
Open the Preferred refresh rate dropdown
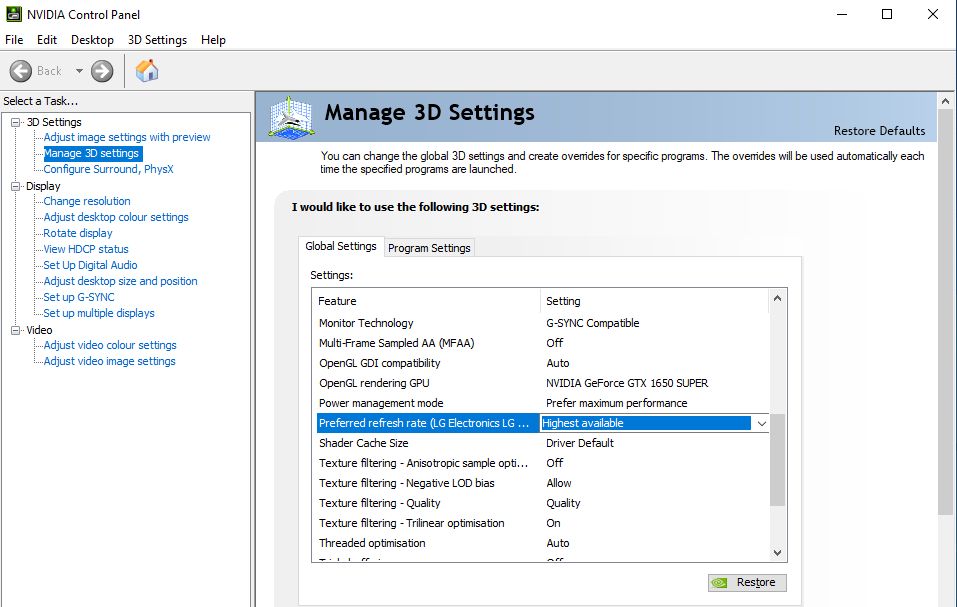tap(761, 423)
